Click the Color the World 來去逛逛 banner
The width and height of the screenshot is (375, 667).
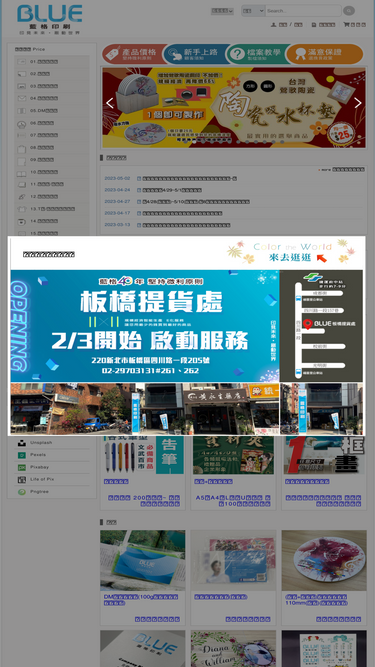(293, 252)
